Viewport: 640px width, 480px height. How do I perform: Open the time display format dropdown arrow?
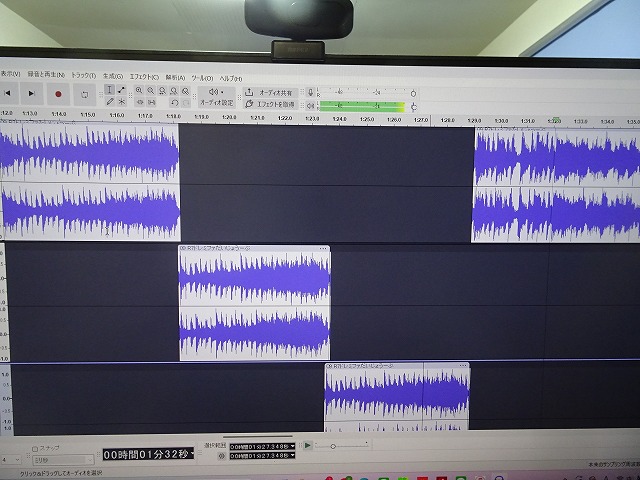pyautogui.click(x=194, y=455)
